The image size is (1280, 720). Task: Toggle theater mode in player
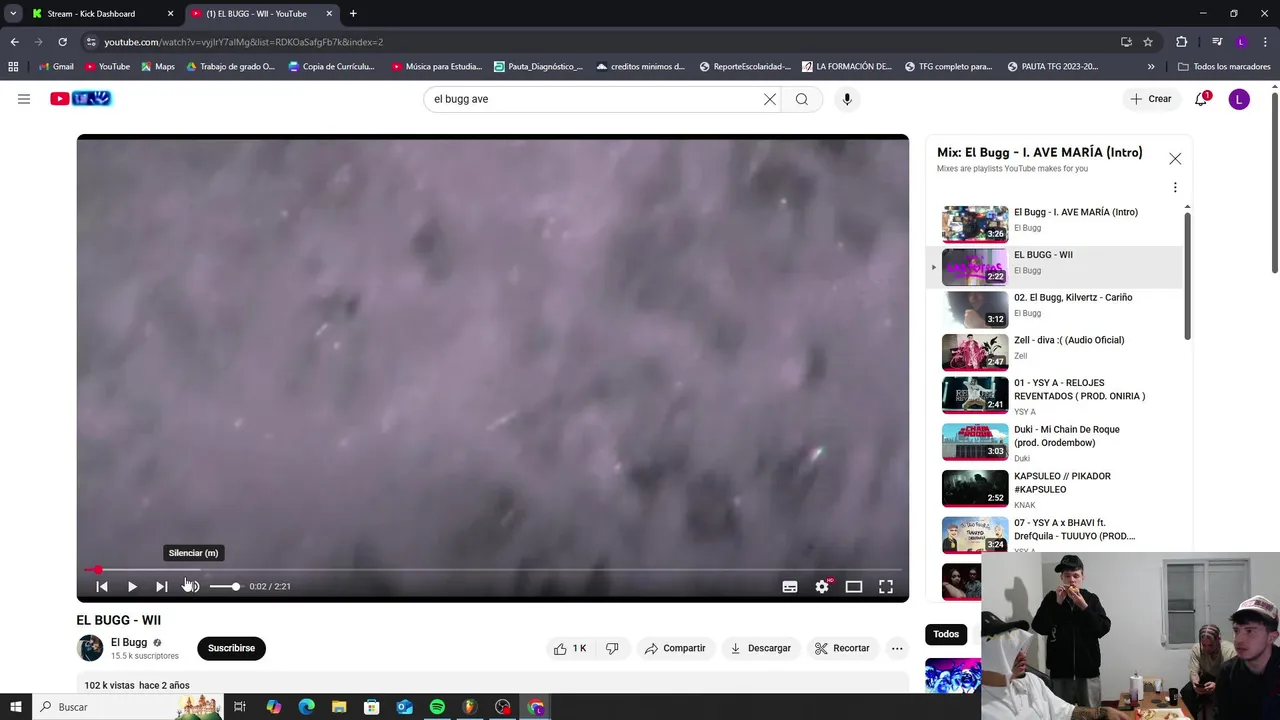854,587
